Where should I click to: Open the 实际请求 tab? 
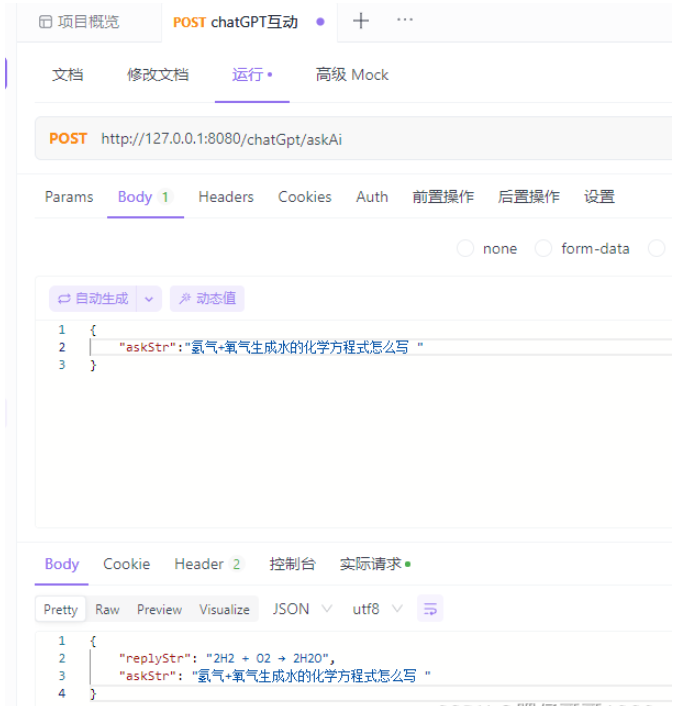tap(375, 564)
